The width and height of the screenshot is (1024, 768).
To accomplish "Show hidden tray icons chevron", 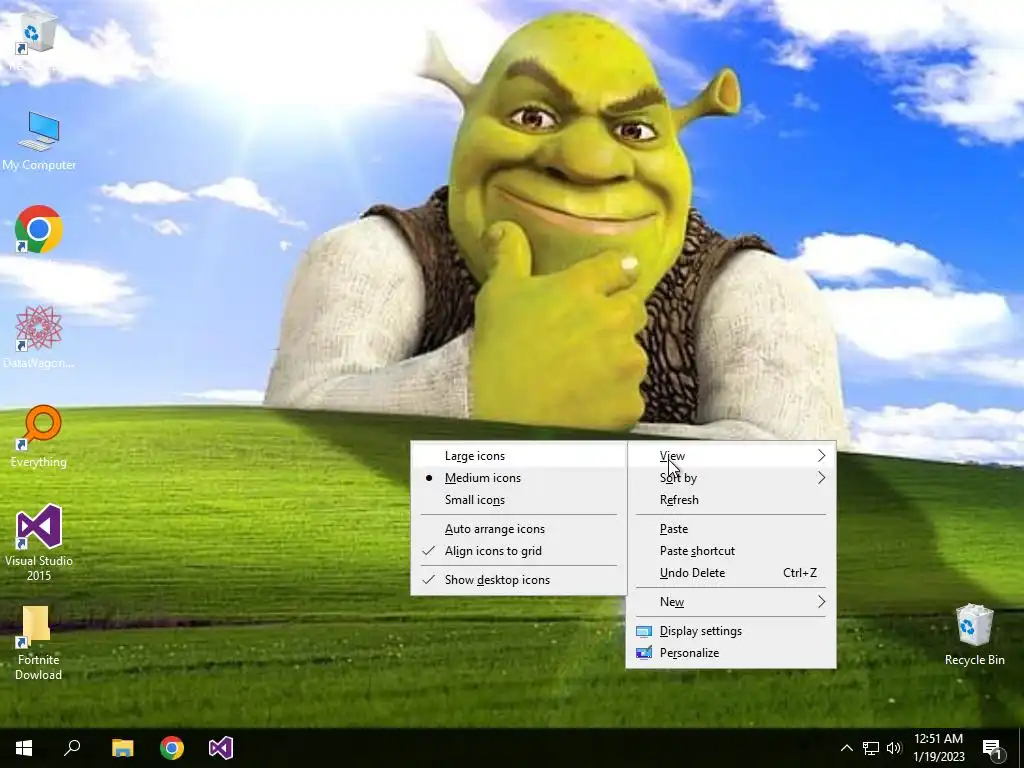I will 846,748.
